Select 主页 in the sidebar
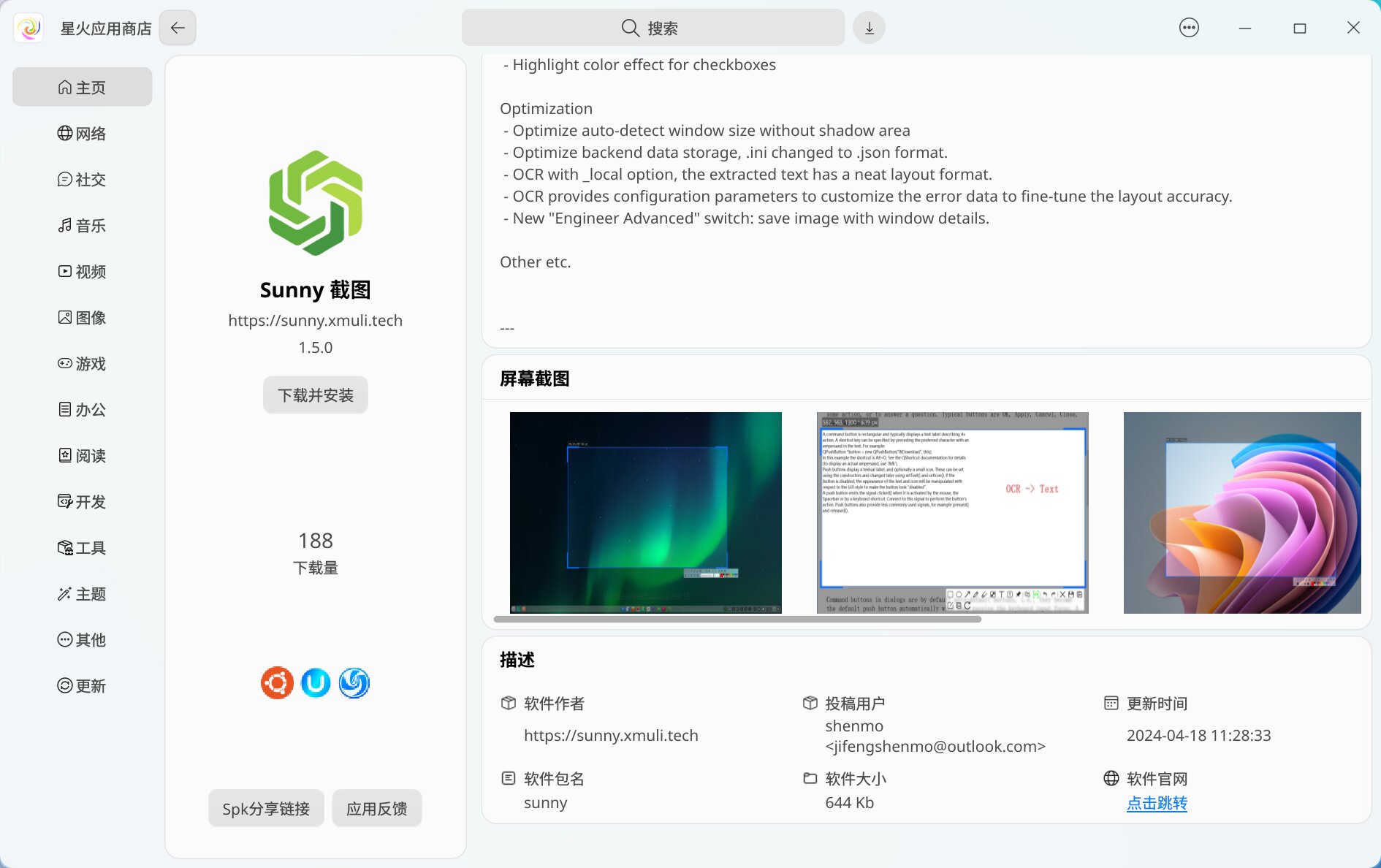 coord(82,87)
